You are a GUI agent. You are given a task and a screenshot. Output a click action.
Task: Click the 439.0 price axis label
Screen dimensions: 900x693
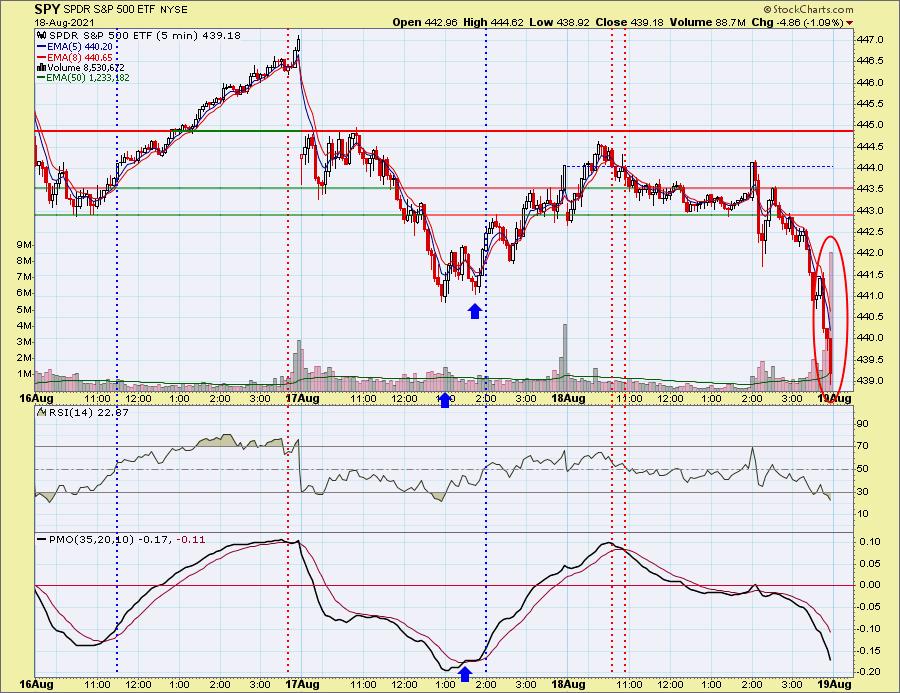pos(871,381)
